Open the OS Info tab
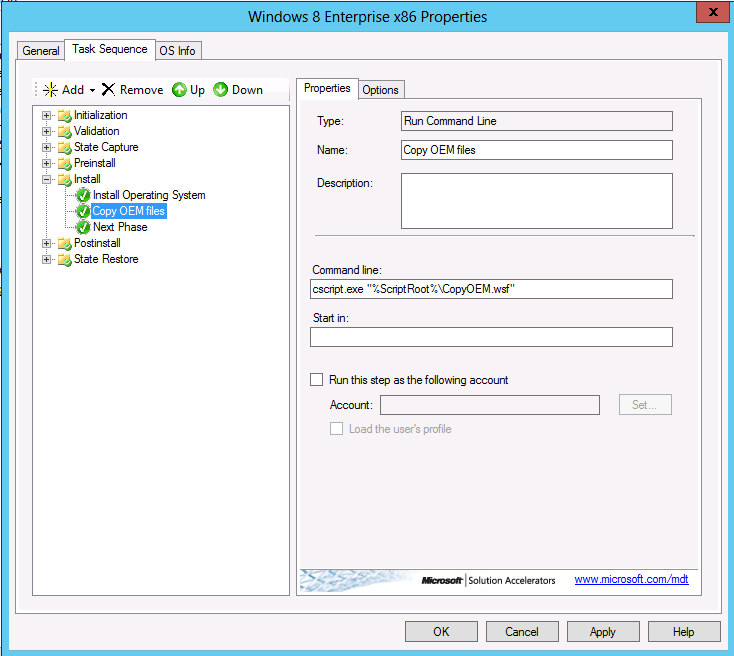734x656 pixels. (x=177, y=51)
